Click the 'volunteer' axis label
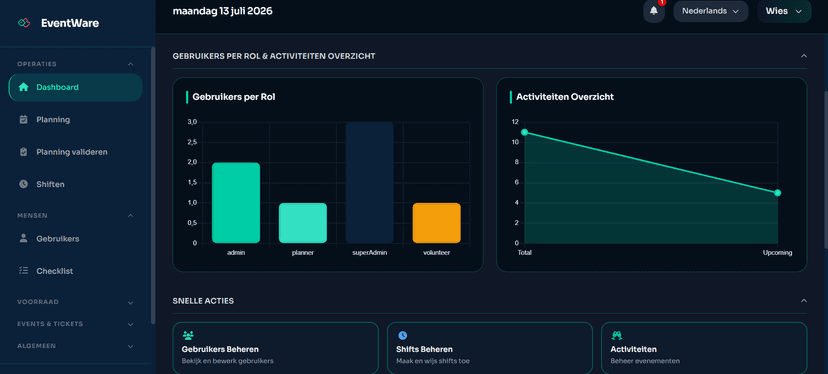This screenshot has width=828, height=374. click(437, 253)
